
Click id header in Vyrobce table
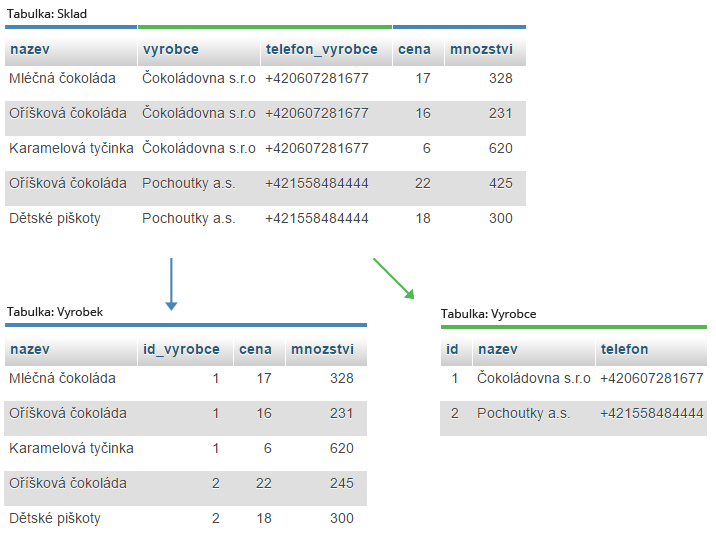(452, 349)
